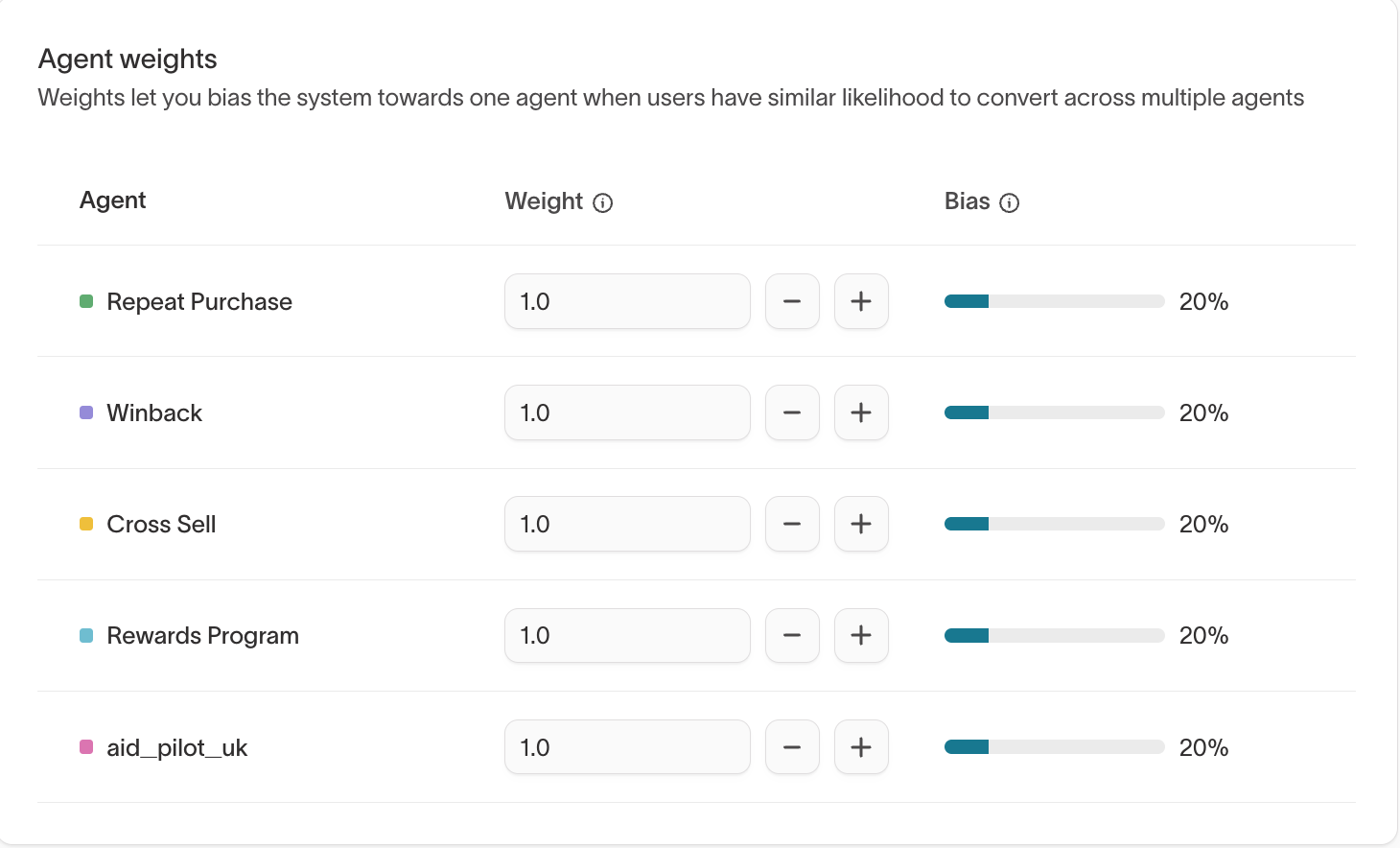Click the purple dot beside Winback
Screen dimensions: 1400x848
click(85, 412)
